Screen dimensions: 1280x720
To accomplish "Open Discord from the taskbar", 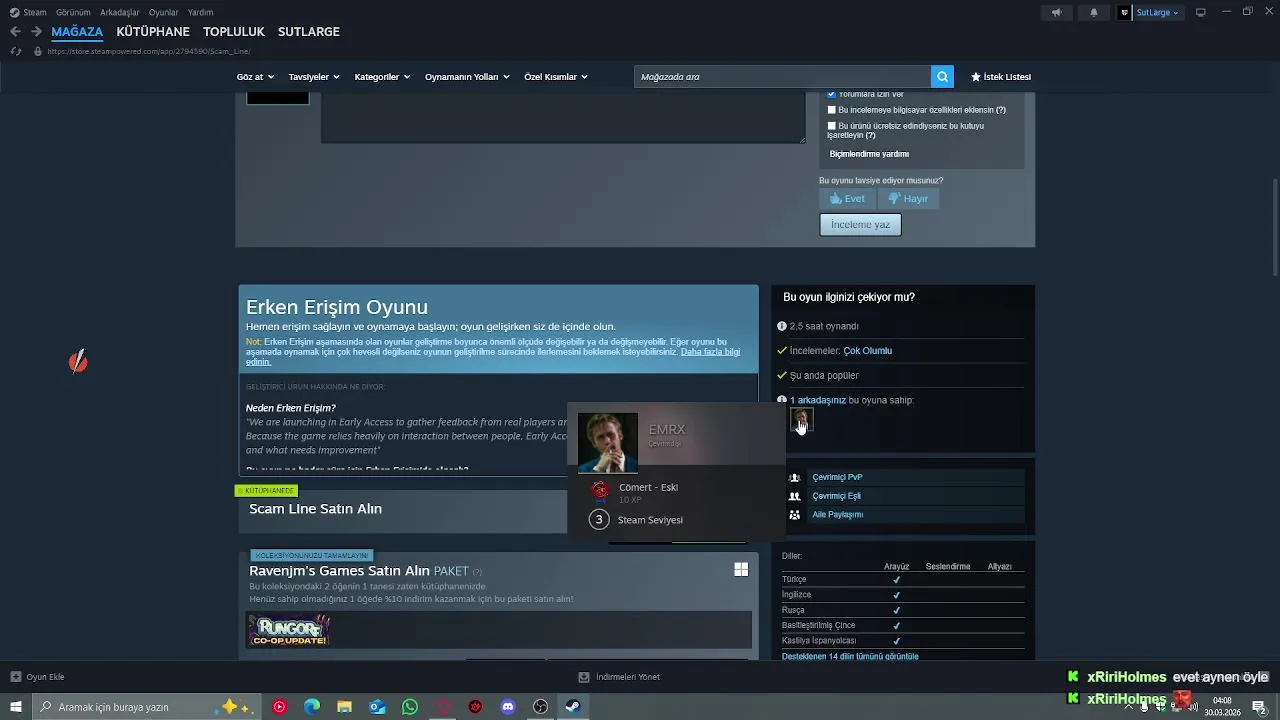I will click(508, 707).
